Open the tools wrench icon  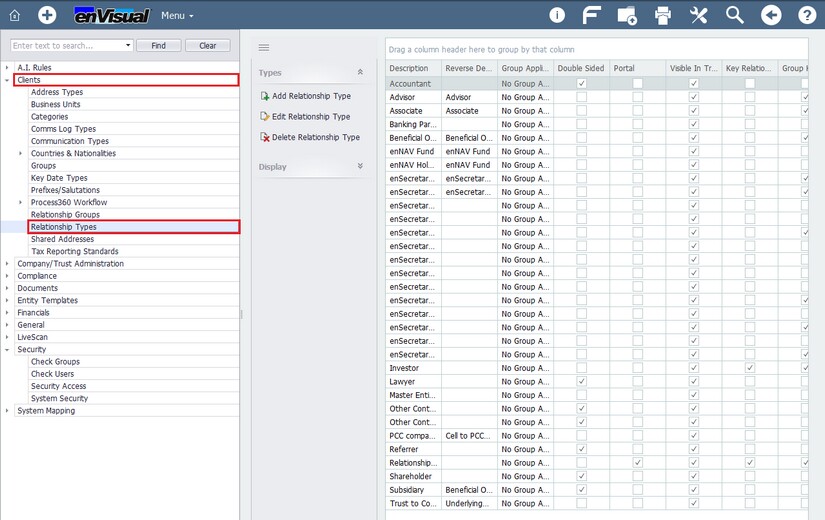pos(698,15)
